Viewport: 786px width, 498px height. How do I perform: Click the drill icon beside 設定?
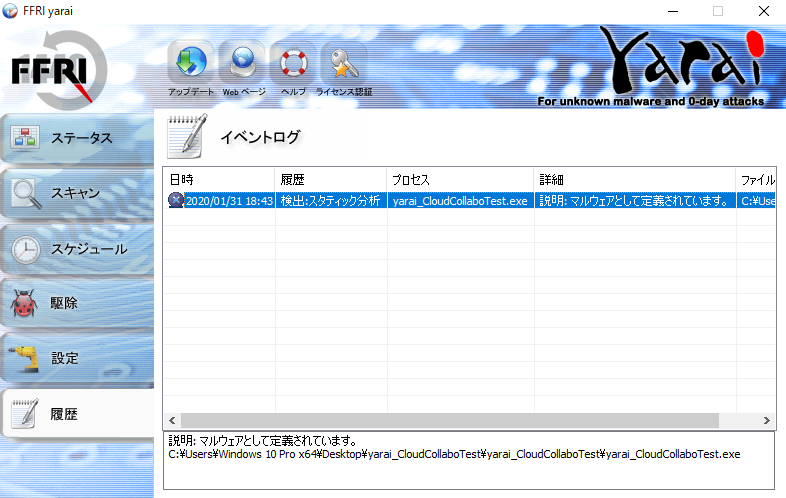click(26, 359)
